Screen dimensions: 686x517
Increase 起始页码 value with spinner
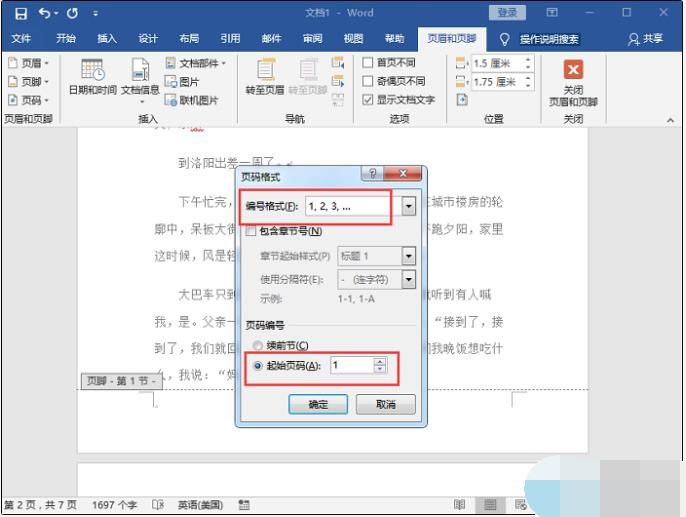(x=380, y=361)
